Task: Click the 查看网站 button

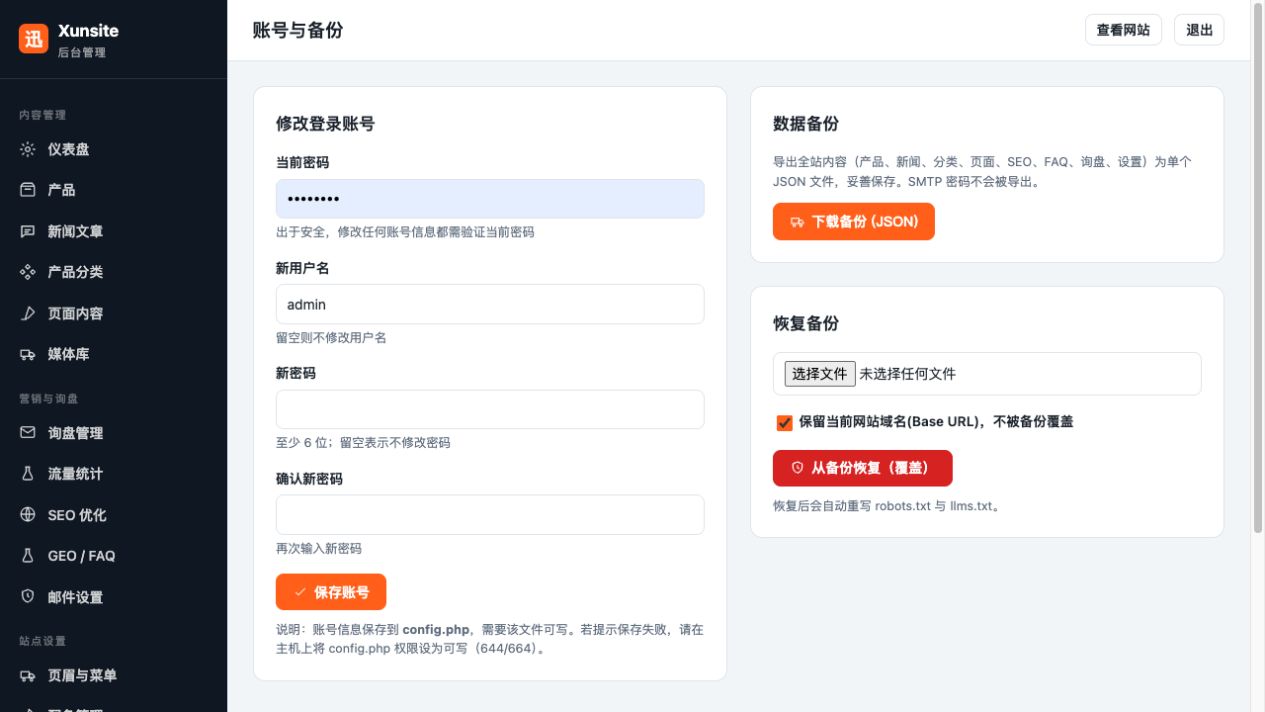Action: (x=1123, y=30)
